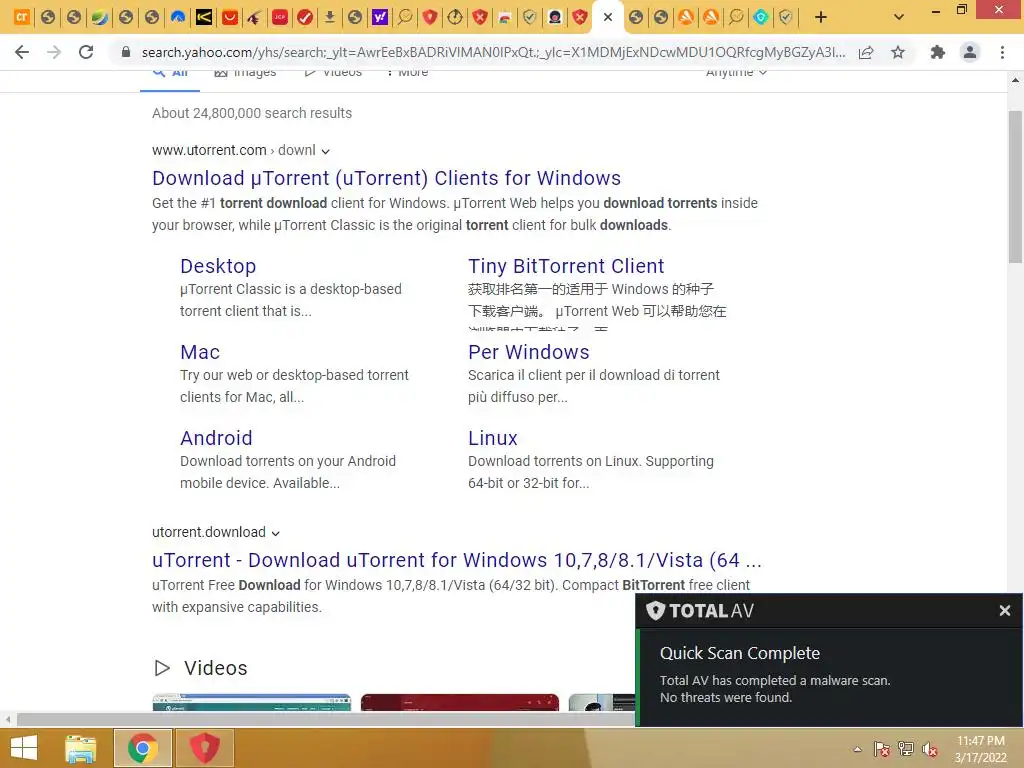This screenshot has height=768, width=1024.
Task: Dismiss the TotalAV Quick Scan notification
Action: [1004, 611]
